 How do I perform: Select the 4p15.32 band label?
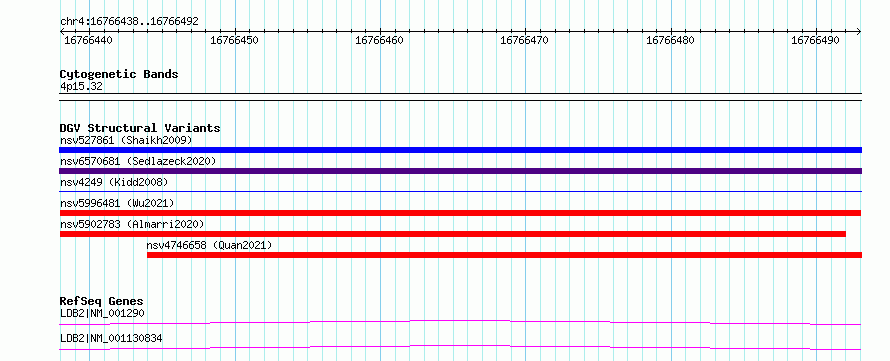click(x=81, y=86)
